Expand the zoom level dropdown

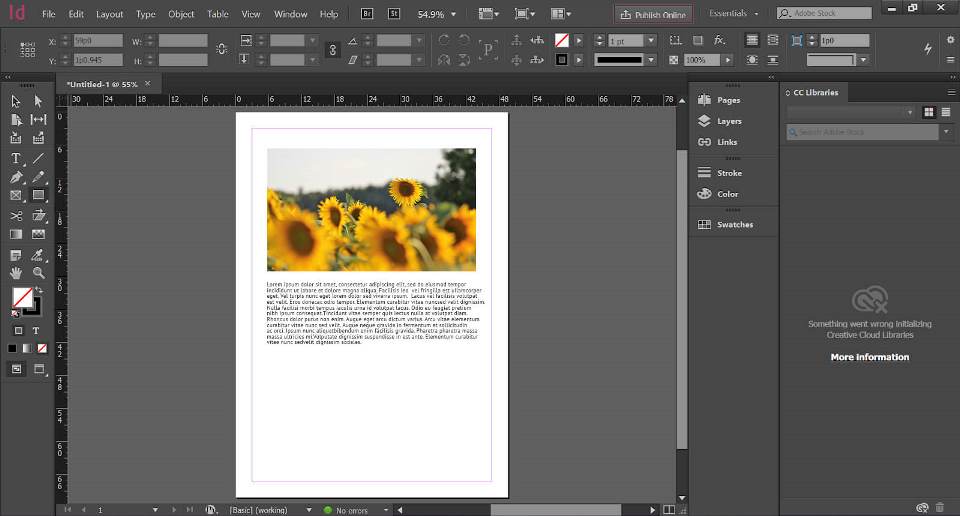(x=454, y=15)
